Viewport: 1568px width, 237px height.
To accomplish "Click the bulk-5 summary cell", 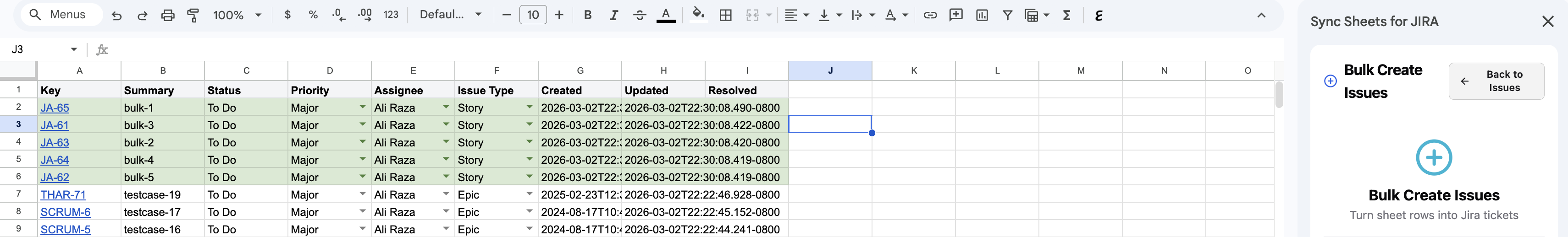I will pyautogui.click(x=162, y=177).
